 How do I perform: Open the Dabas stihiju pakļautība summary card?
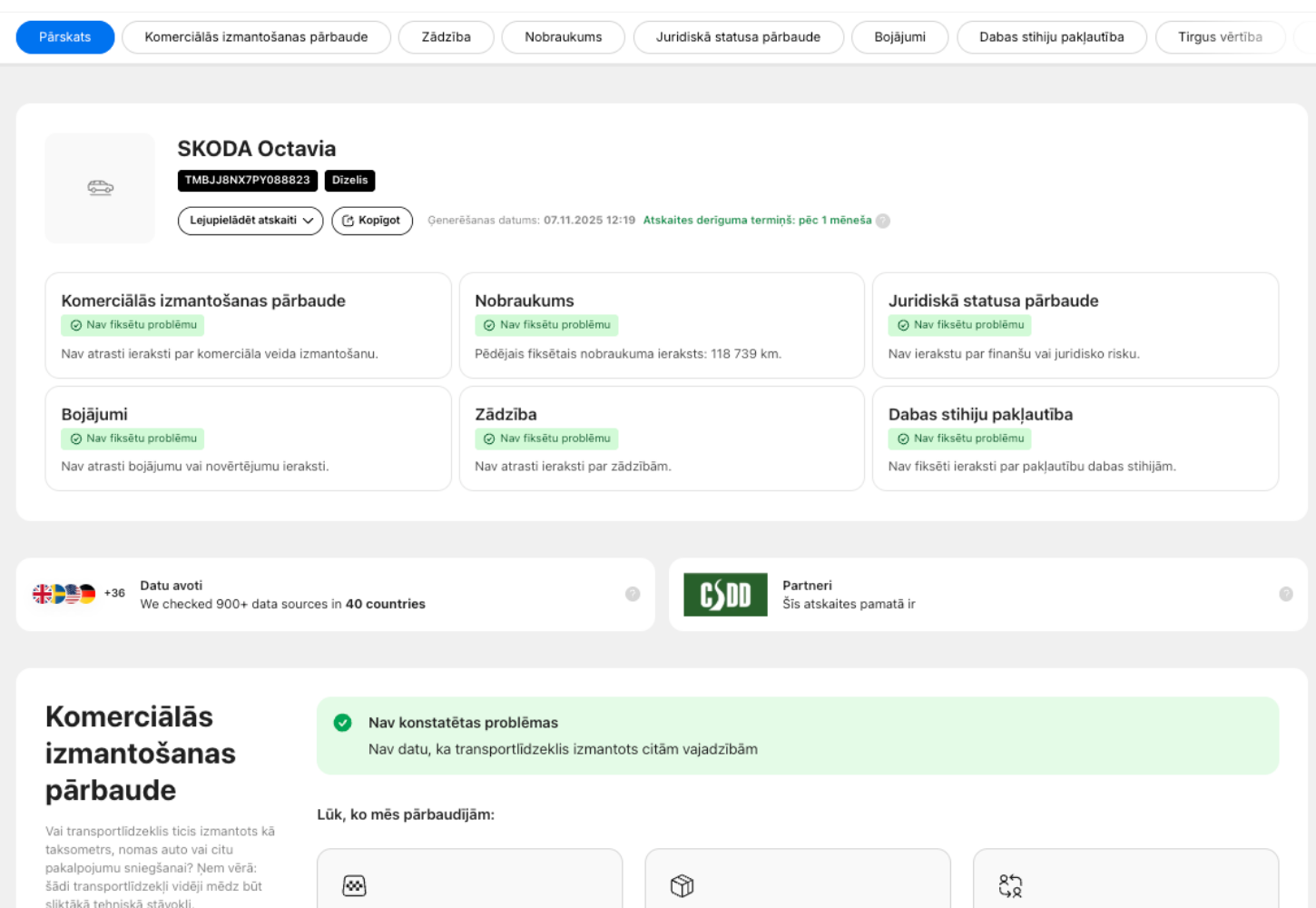point(1075,439)
